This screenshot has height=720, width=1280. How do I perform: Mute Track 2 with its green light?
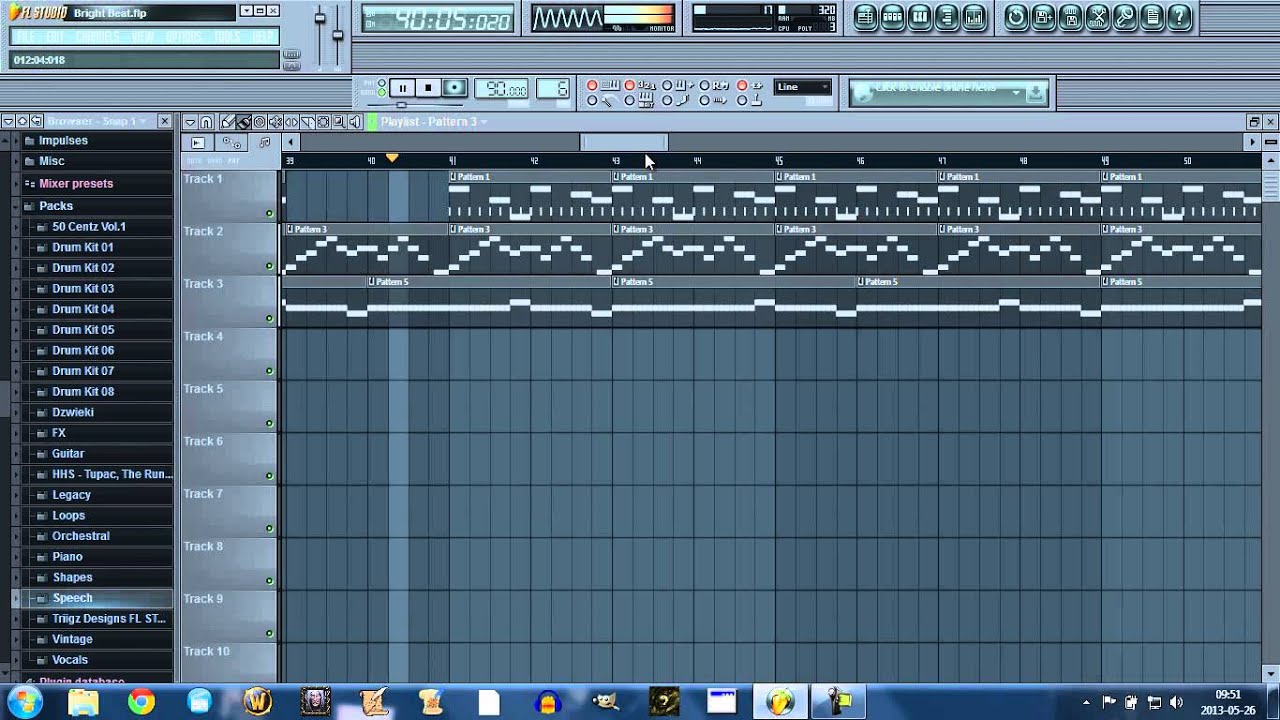[269, 266]
